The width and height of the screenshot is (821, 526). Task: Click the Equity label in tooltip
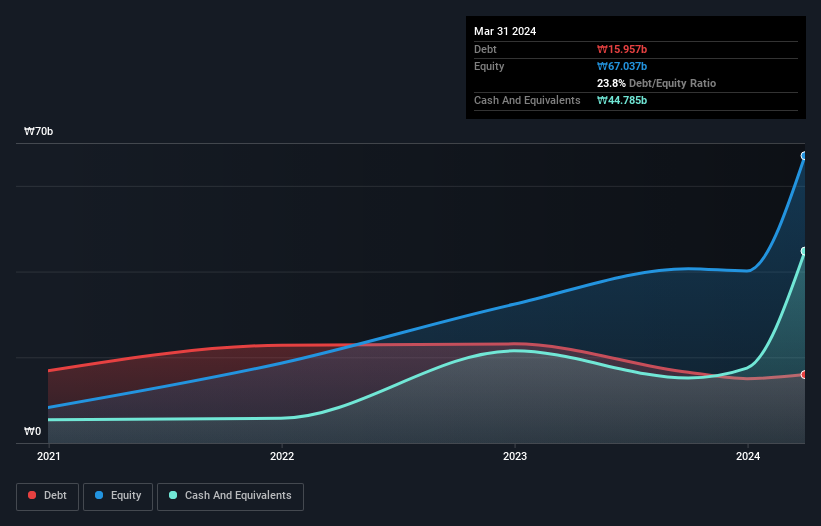(489, 66)
